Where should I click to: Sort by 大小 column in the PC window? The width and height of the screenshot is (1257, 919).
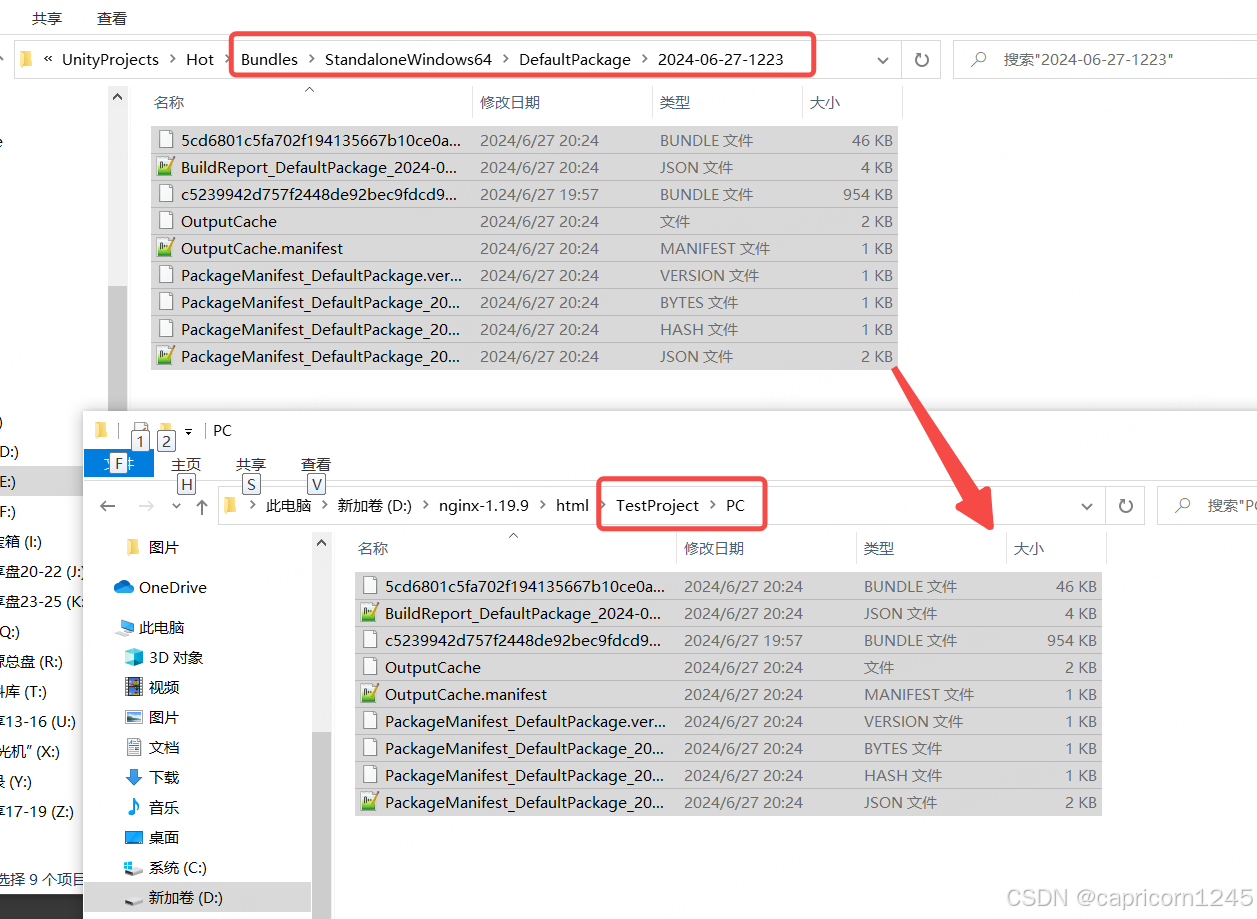pos(1029,548)
